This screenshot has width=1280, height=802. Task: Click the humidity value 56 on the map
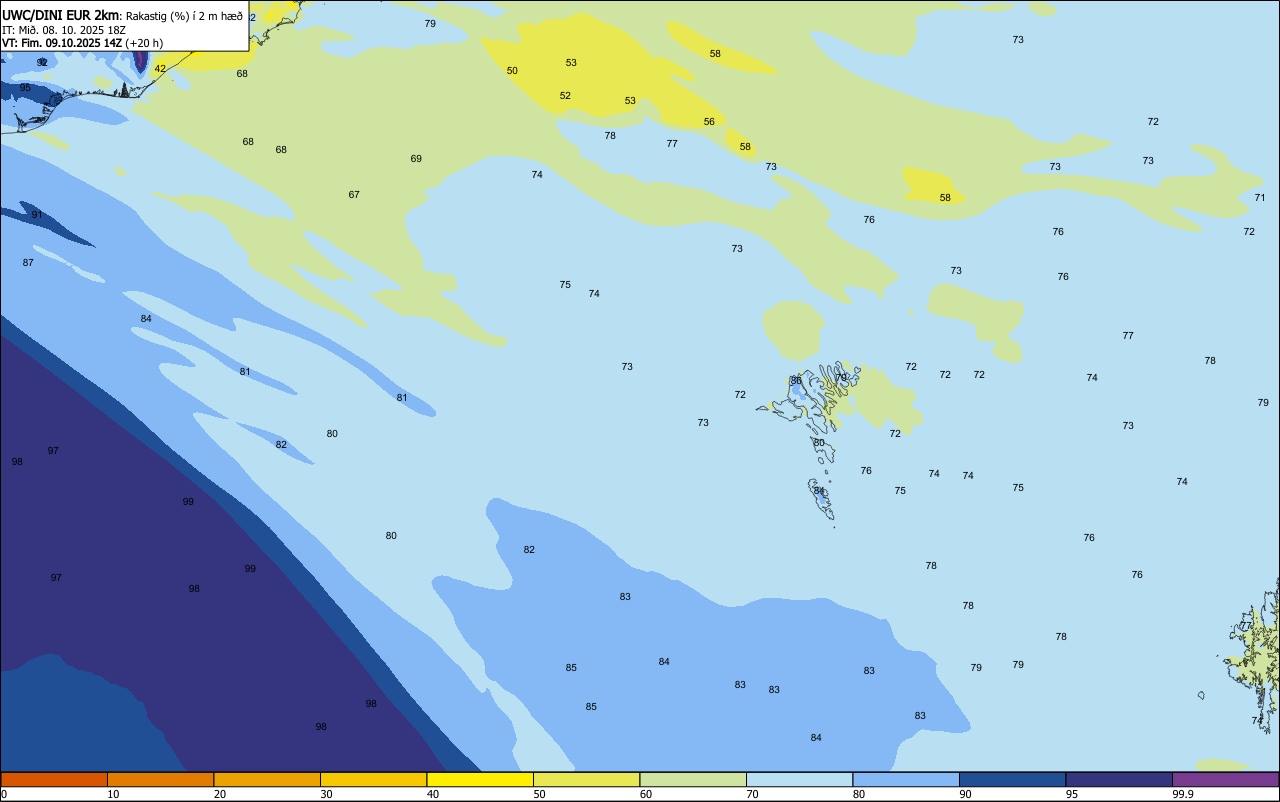[x=709, y=122]
